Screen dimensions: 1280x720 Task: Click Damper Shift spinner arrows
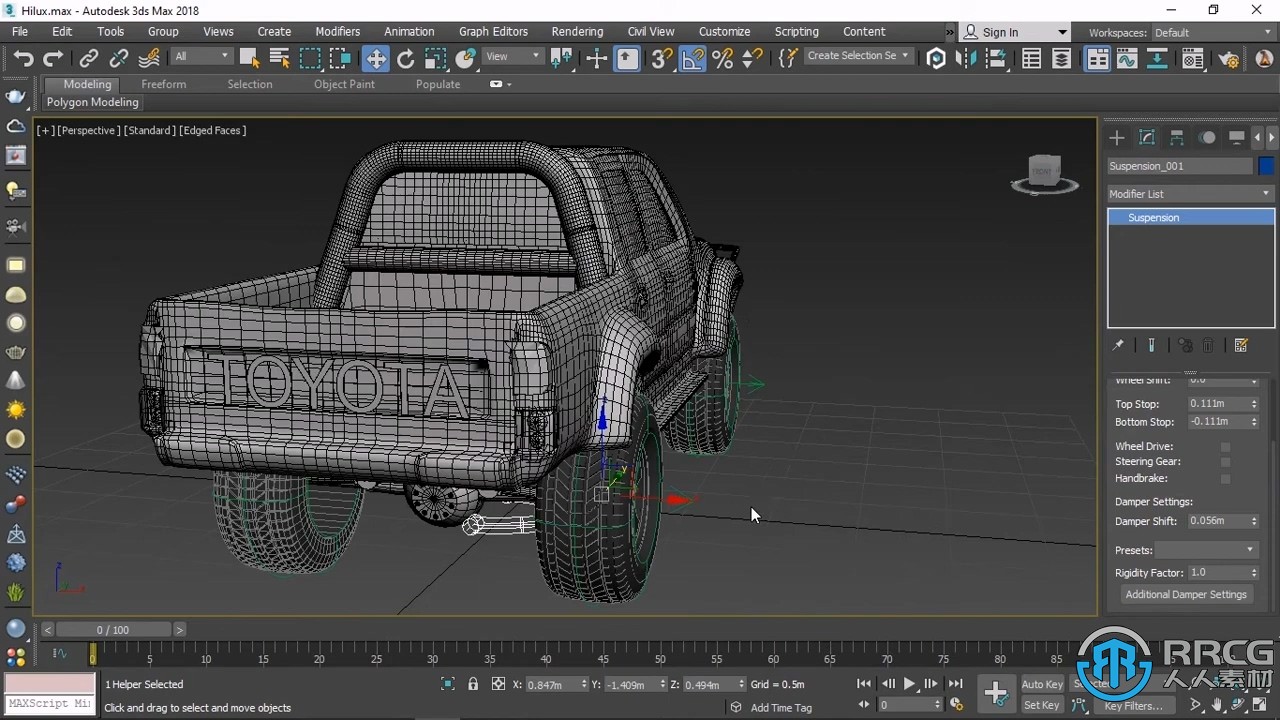(1254, 521)
